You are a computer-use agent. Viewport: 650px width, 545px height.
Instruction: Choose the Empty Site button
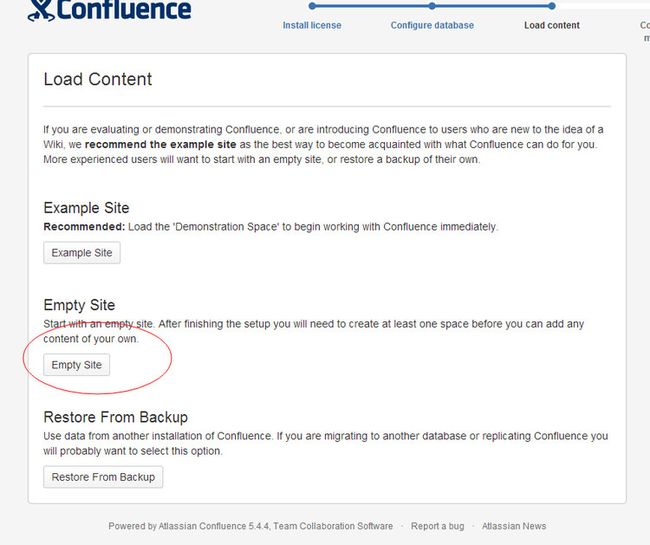[76, 365]
